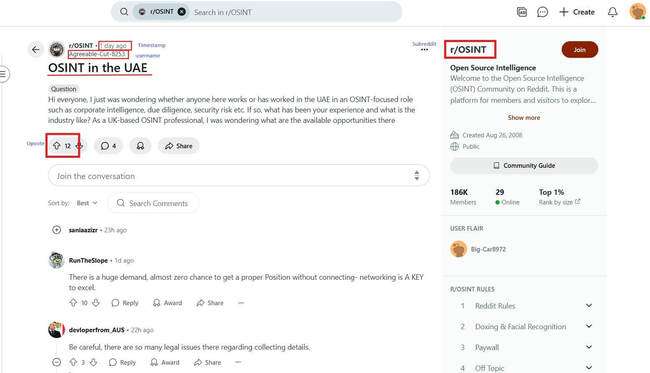
Task: Click the 'Search Comments' field
Action: coord(153,203)
